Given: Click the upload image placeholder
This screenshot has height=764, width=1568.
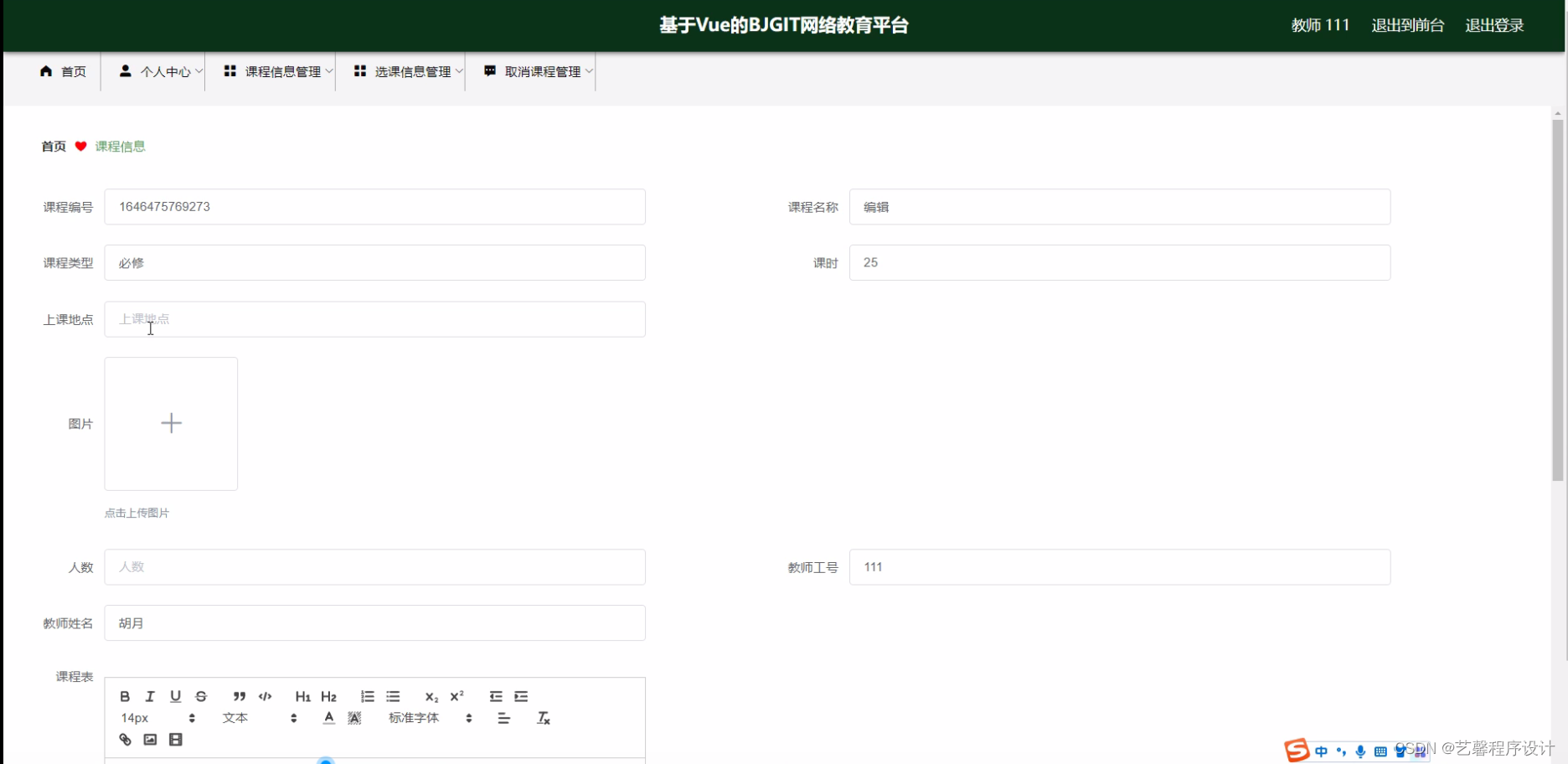Looking at the screenshot, I should click(171, 423).
